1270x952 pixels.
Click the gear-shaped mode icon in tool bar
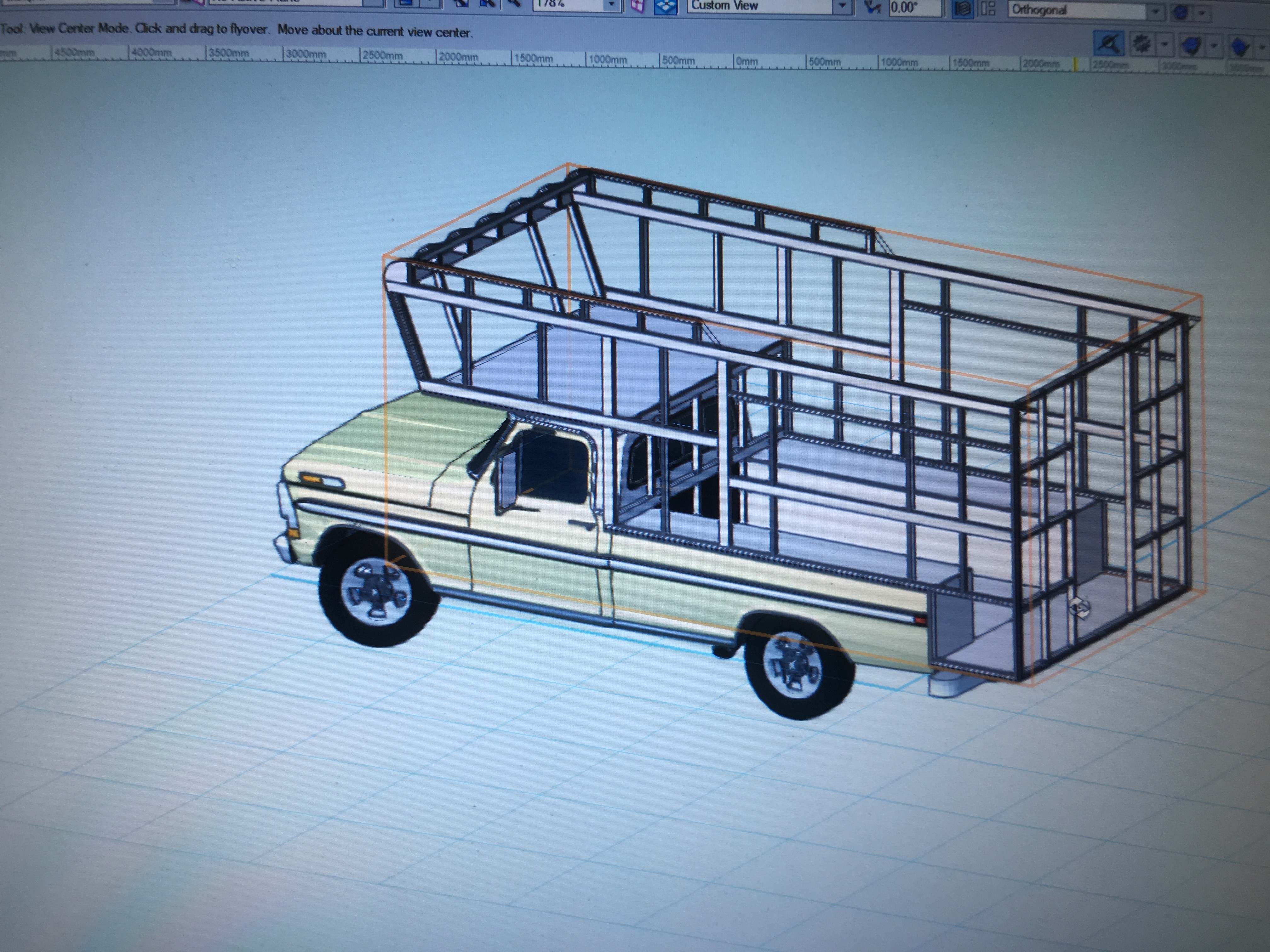(1141, 43)
